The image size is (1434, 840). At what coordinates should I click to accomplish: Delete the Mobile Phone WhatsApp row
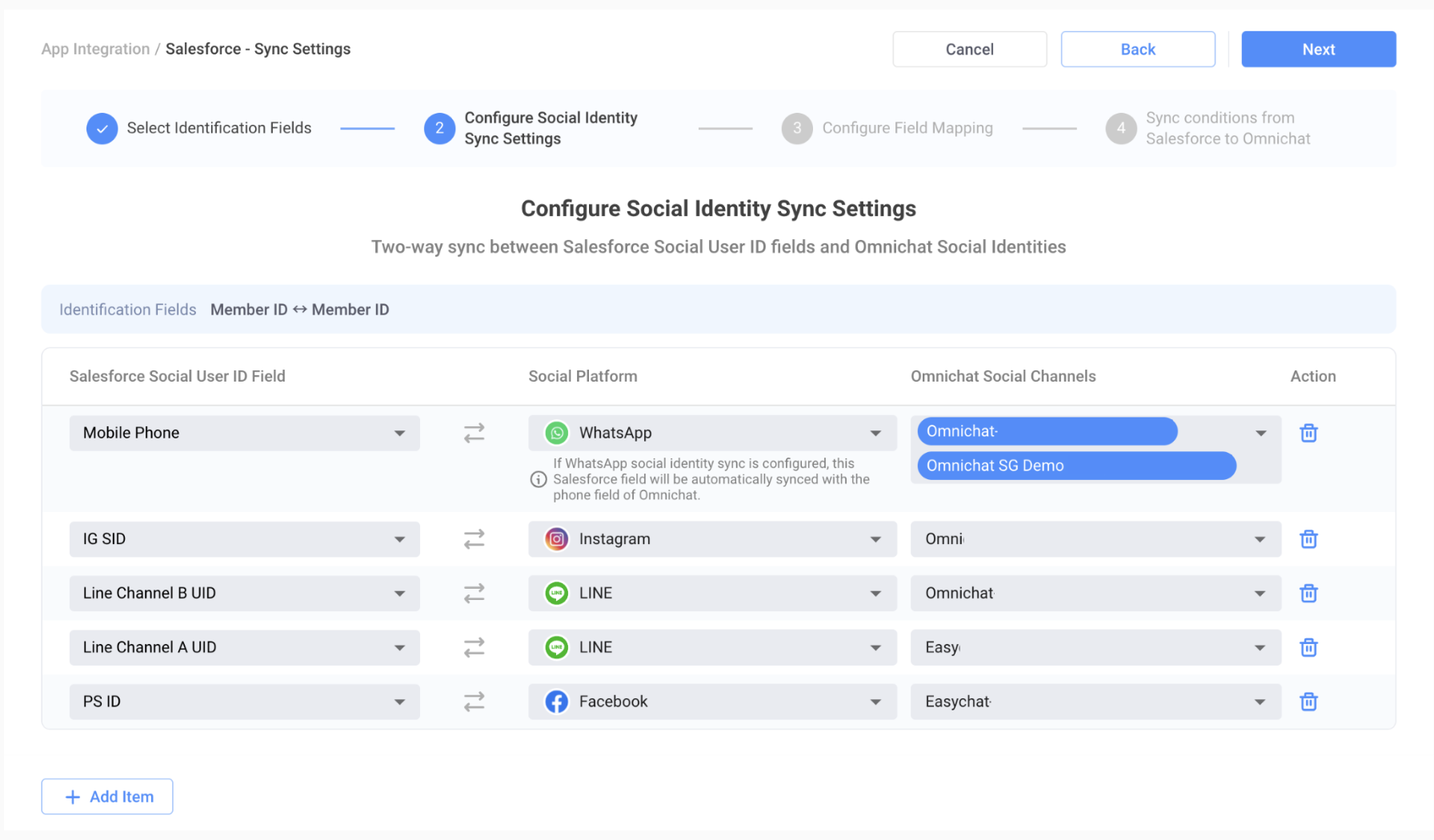(x=1308, y=433)
